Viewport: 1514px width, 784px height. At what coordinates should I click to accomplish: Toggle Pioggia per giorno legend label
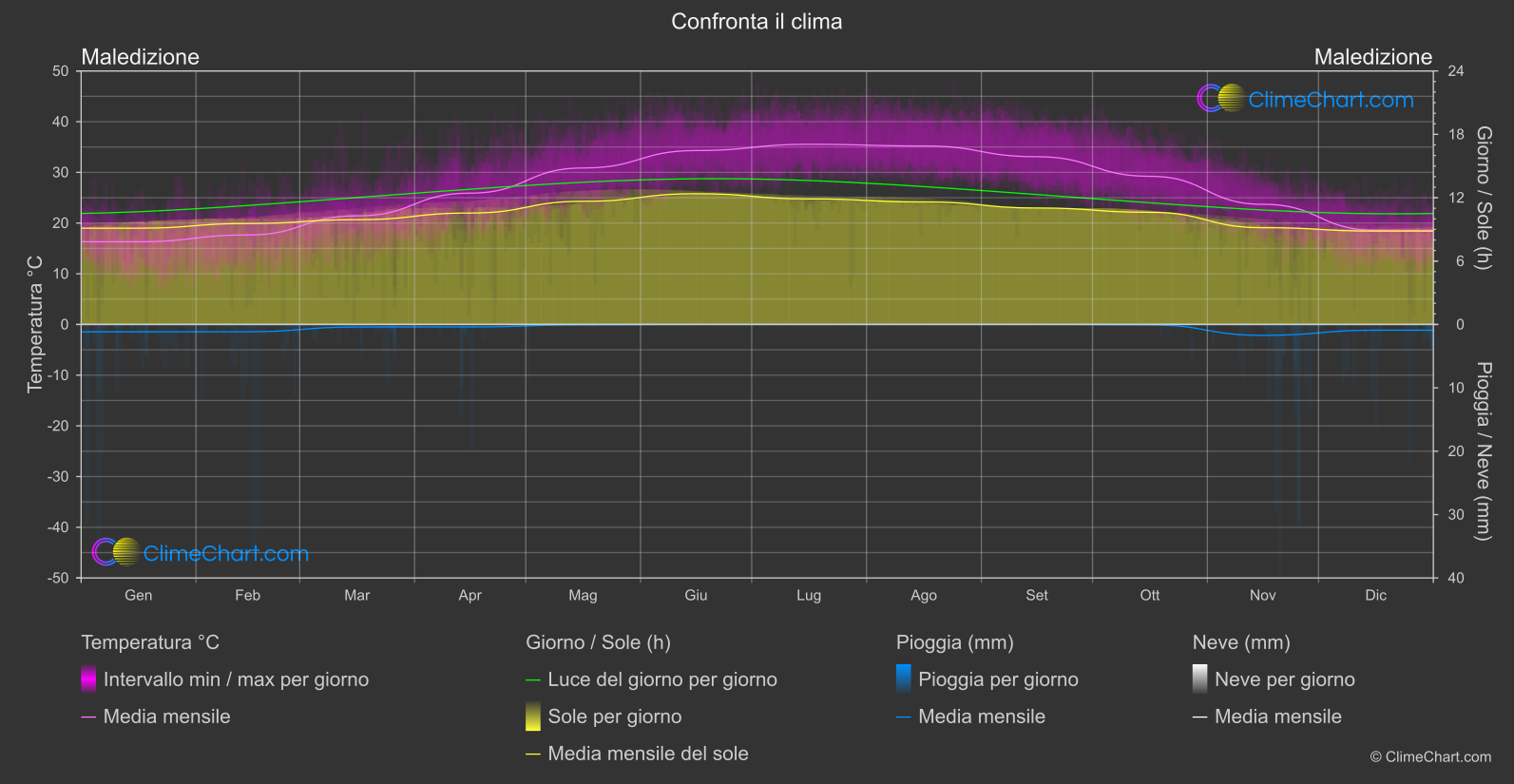pos(998,679)
